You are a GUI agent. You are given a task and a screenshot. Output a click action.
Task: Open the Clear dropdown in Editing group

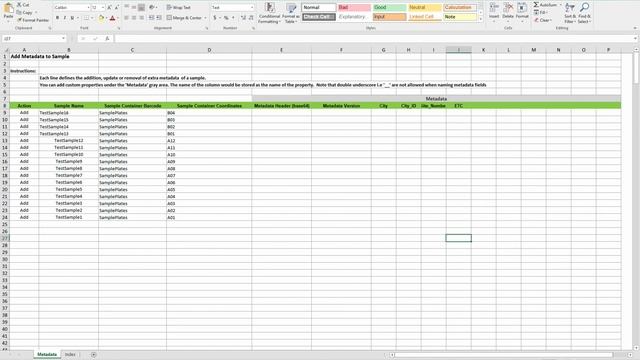coord(543,20)
